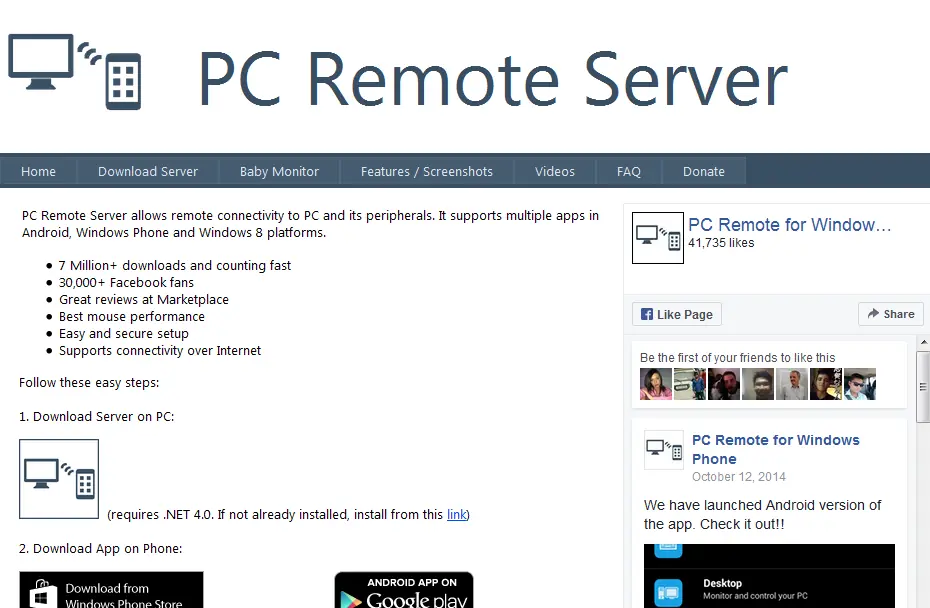Click the download server icon under step 1
930x608 pixels.
coord(59,479)
